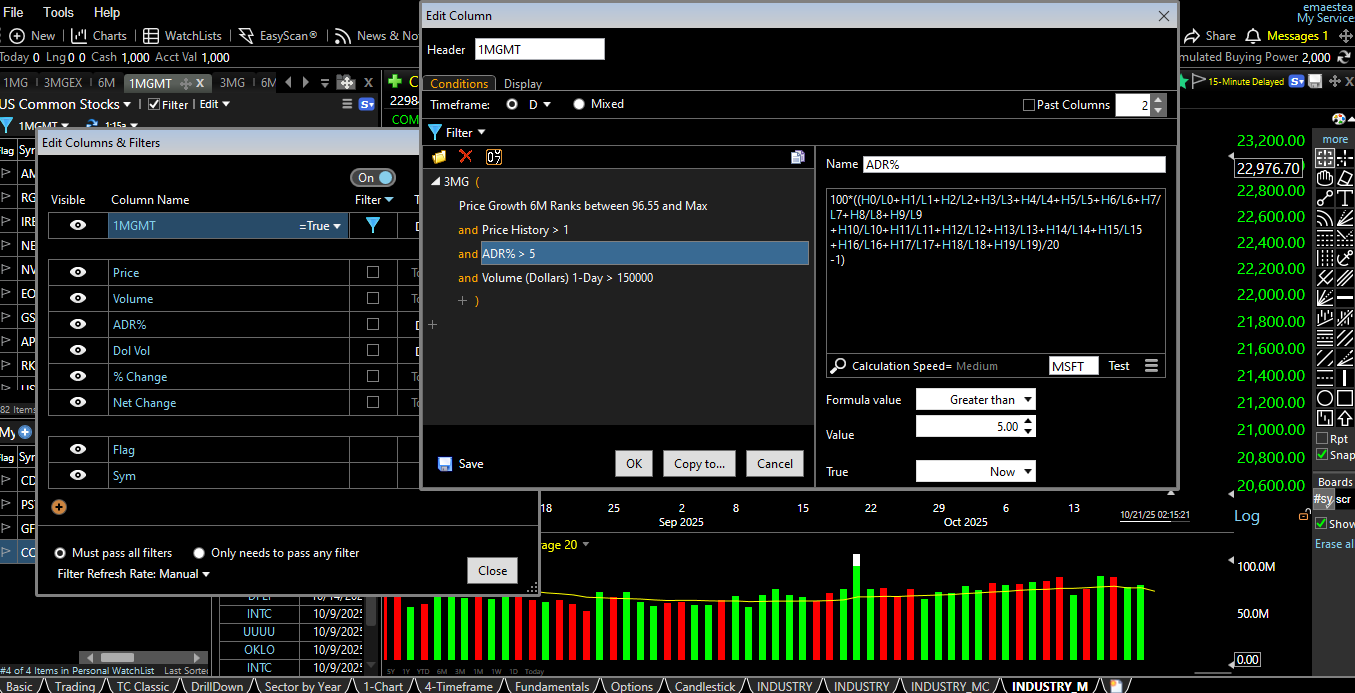Launch EasyScan from the toolbar
The image size is (1355, 693).
(x=277, y=35)
